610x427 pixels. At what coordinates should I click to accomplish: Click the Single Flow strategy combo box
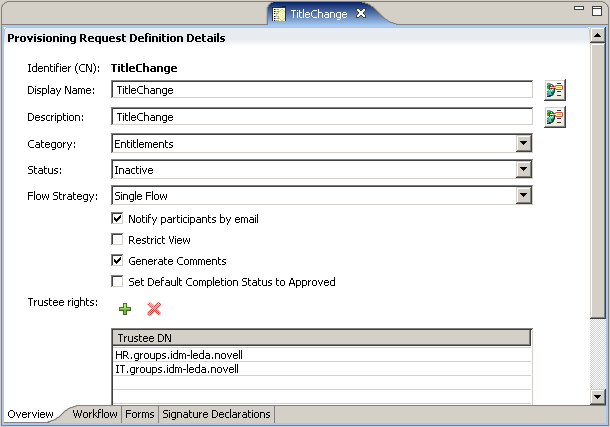321,196
